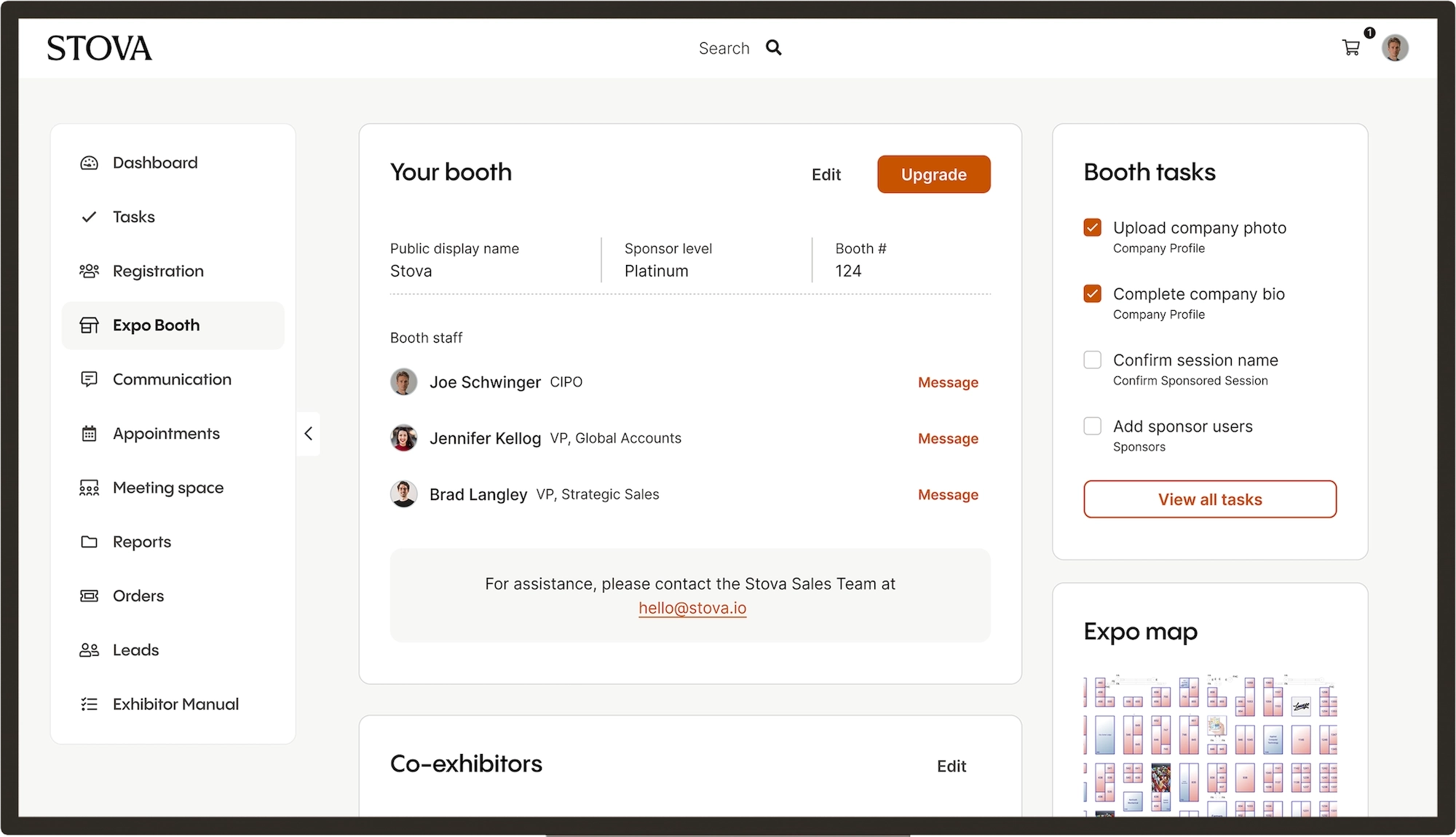The height and width of the screenshot is (837, 1456).
Task: Click the Reports folder icon
Action: click(89, 542)
